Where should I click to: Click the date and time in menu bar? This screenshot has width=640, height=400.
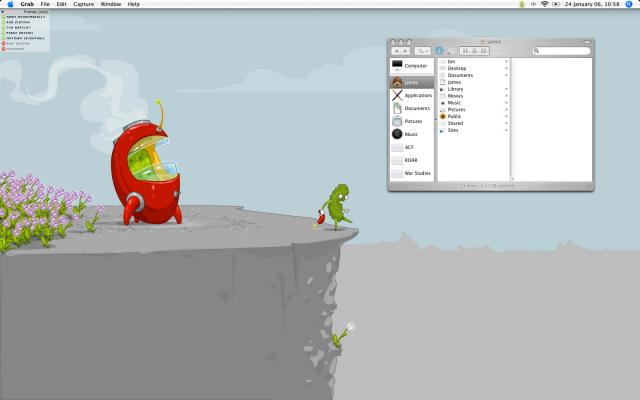(592, 4)
